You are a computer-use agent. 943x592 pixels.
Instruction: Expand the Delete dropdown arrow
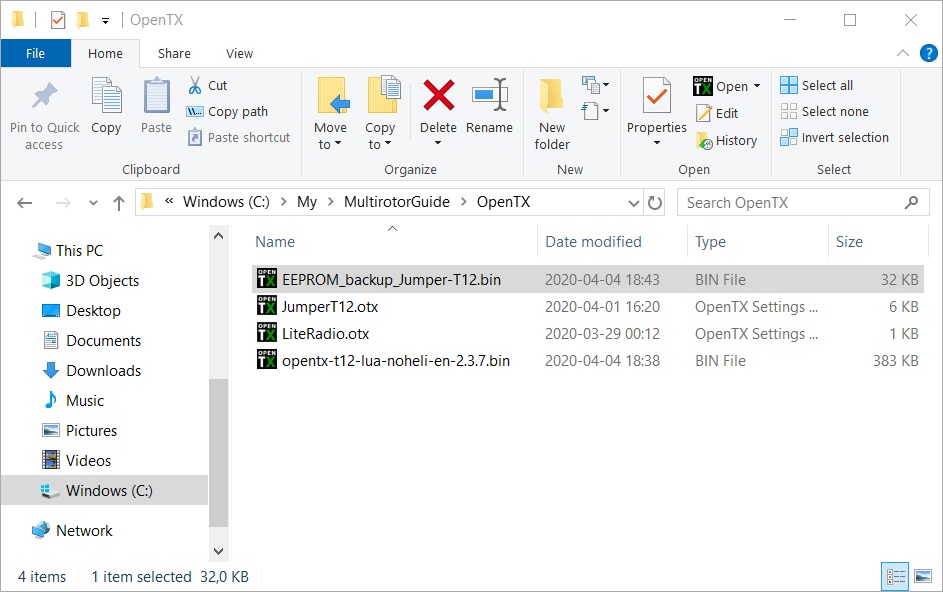(x=438, y=143)
